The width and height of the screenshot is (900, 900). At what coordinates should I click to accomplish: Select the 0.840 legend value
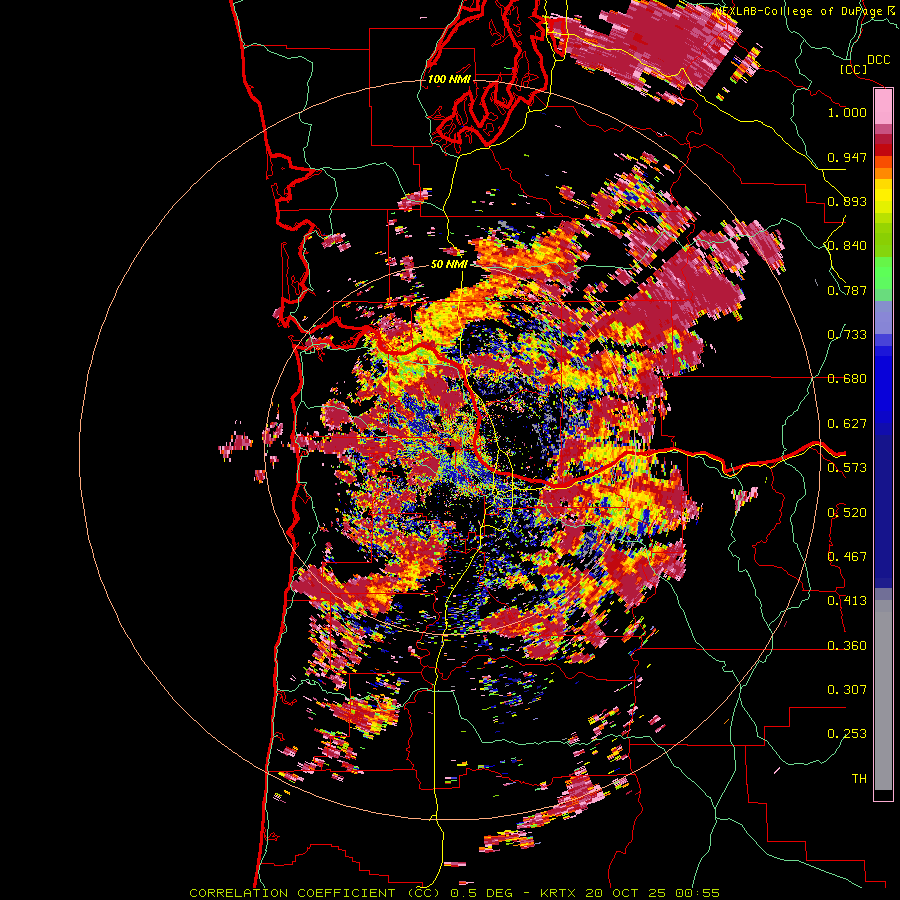click(847, 246)
